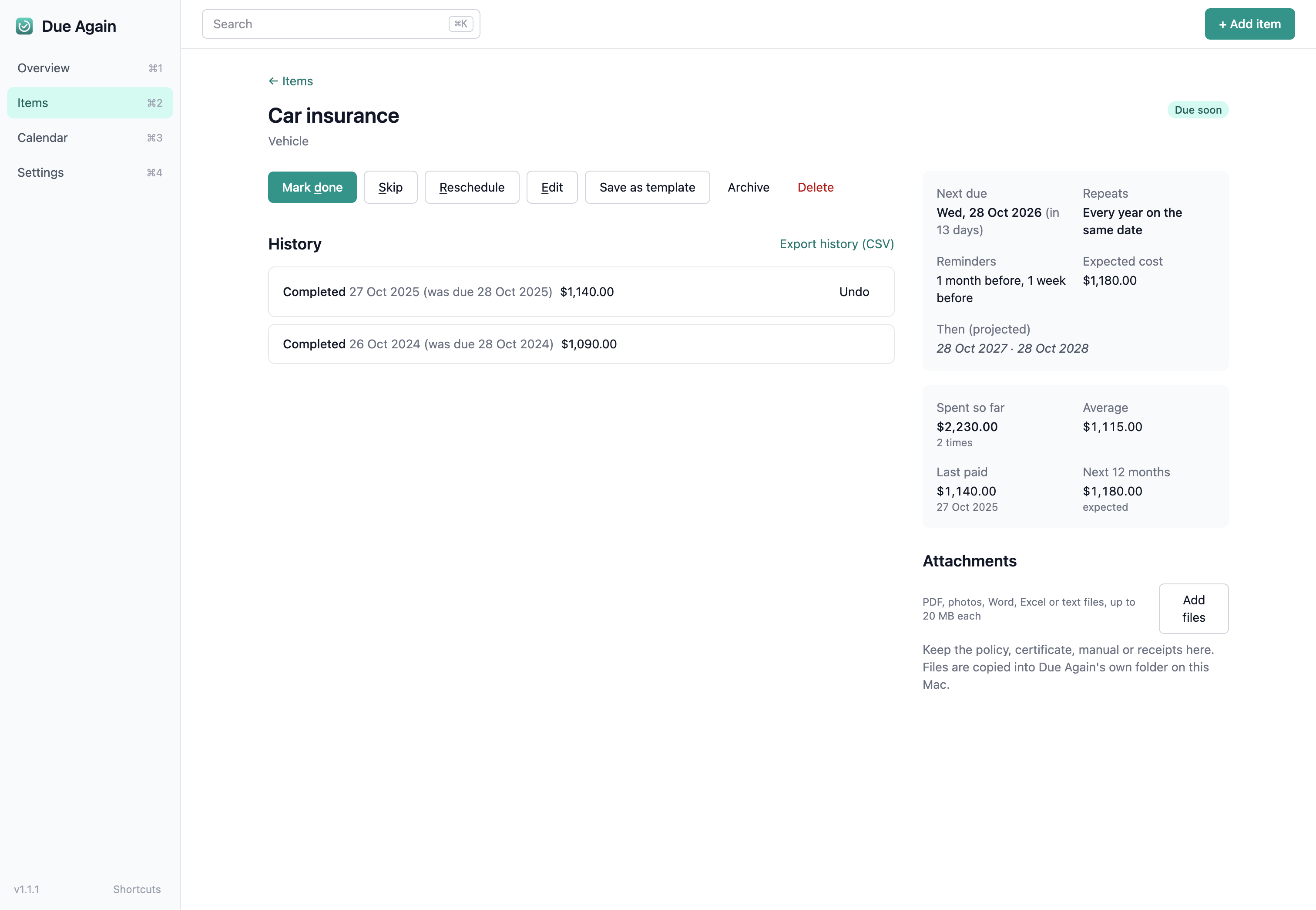Click projected dates 28 Oct 2027 · 28 Oct 2028
The height and width of the screenshot is (910, 1316).
pos(1012,348)
